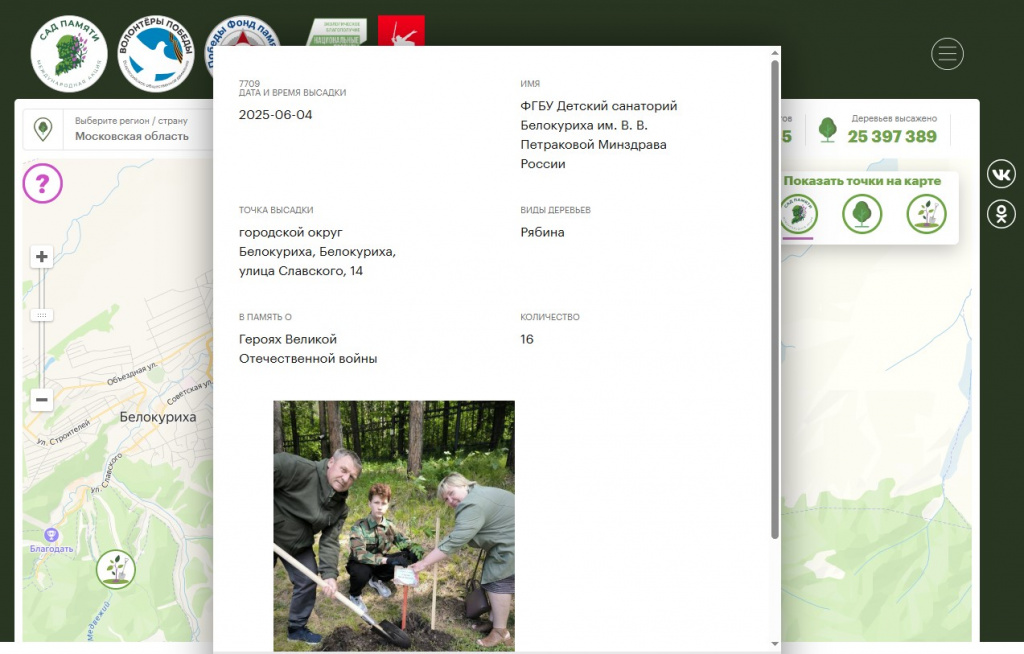Open the Волонтёры Победы logo
Screen dimensions: 1024x654
(156, 54)
